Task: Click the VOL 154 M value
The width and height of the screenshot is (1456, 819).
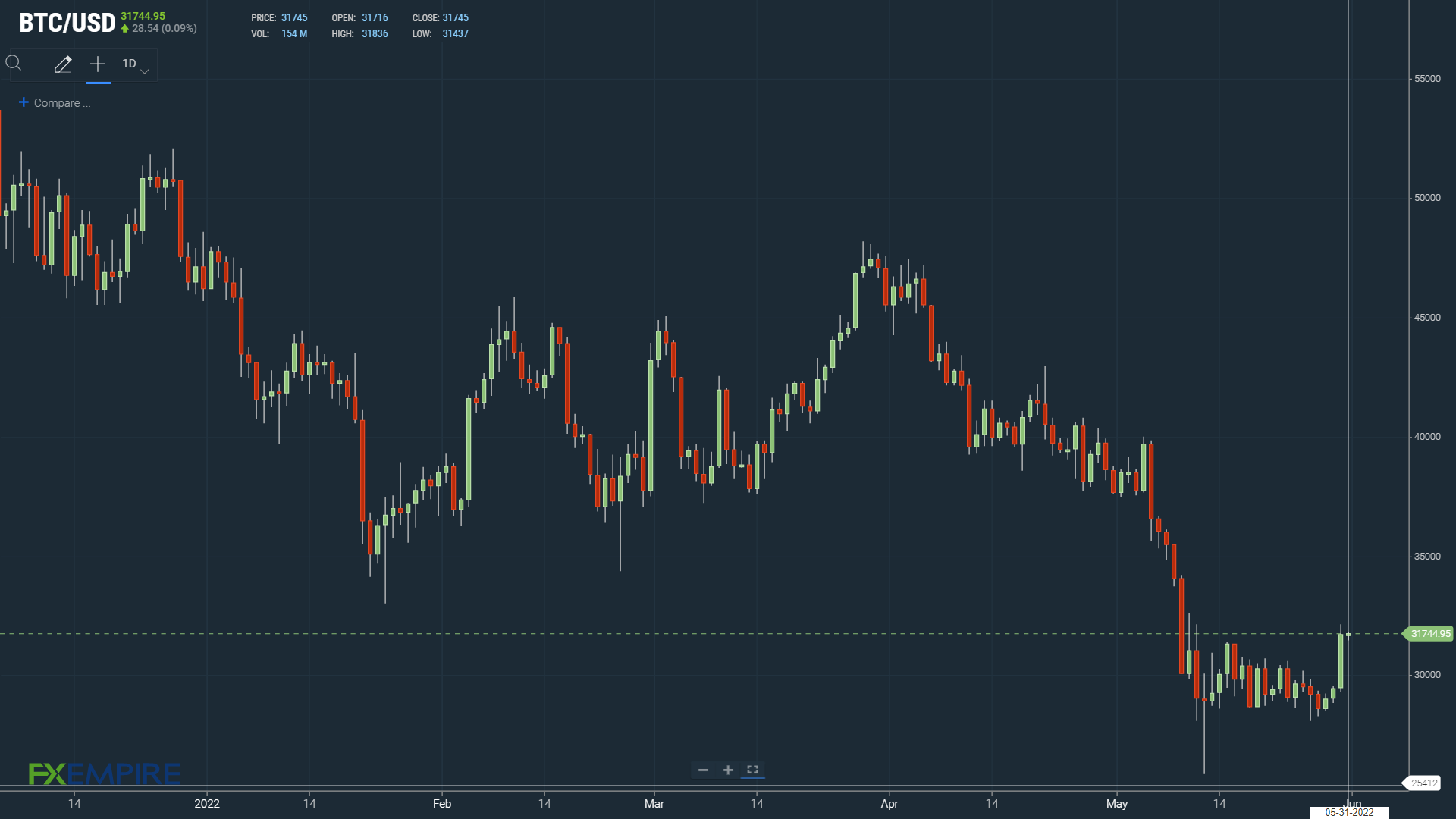Action: [x=294, y=34]
